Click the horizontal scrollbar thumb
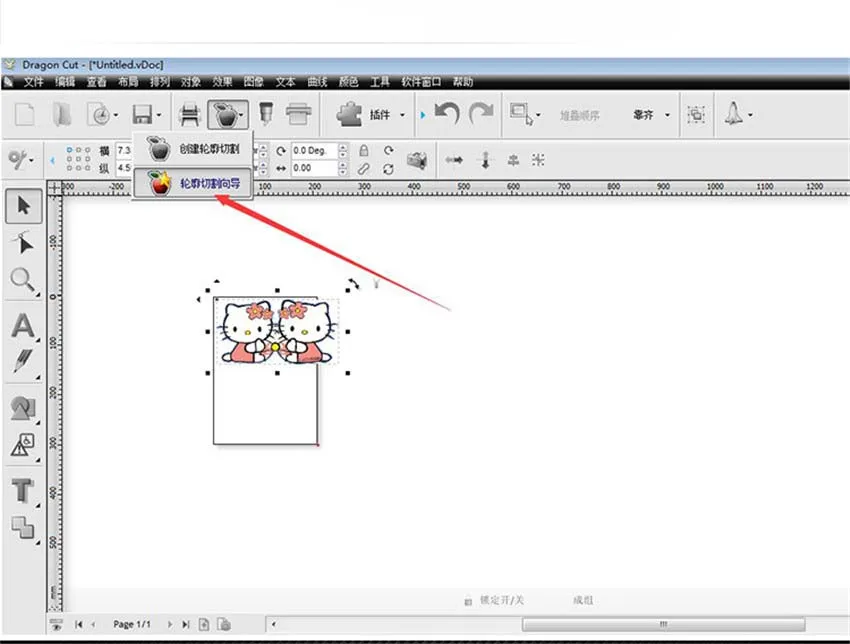The height and width of the screenshot is (644, 850). coord(664,624)
